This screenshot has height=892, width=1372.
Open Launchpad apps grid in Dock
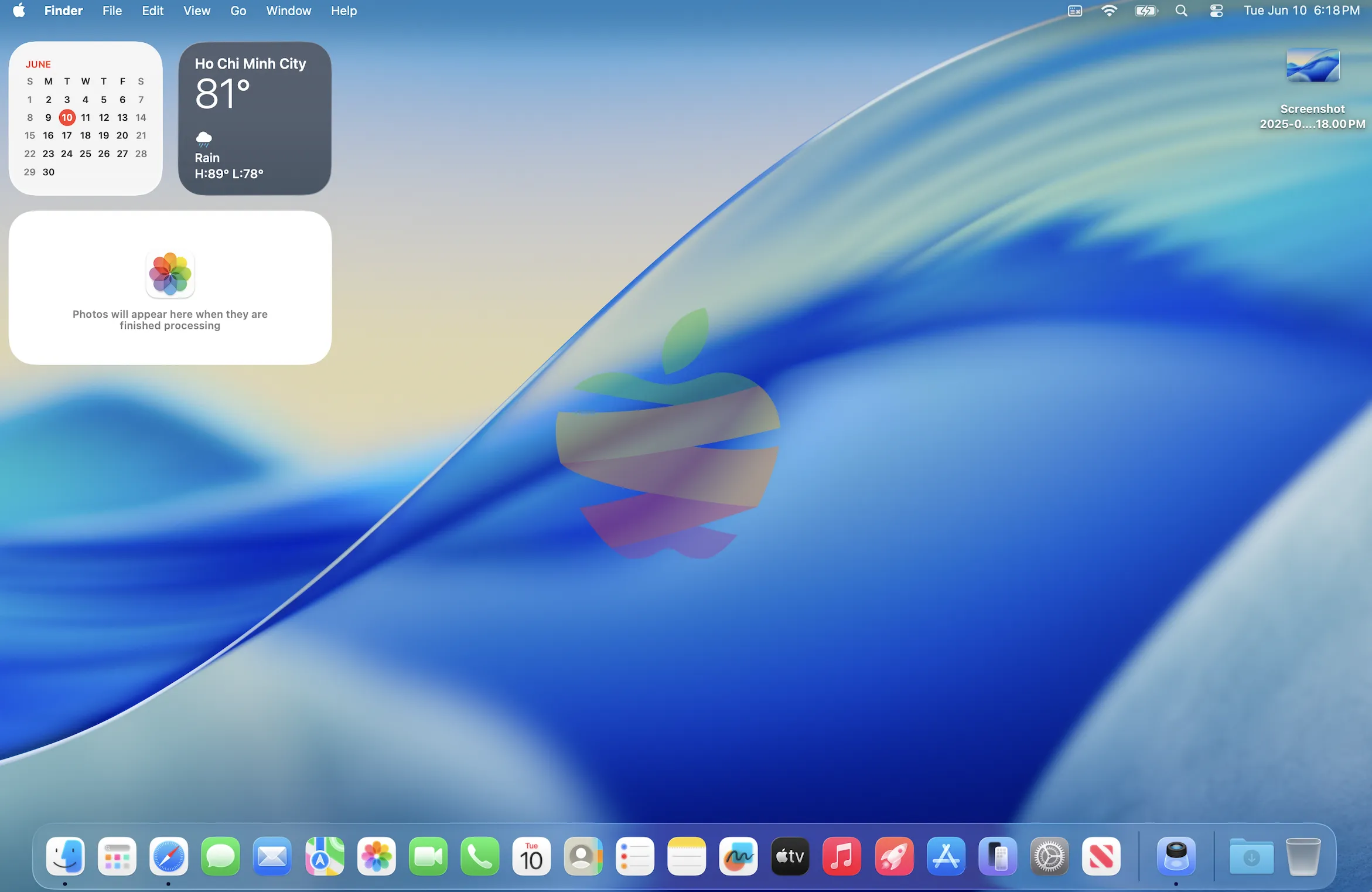click(117, 856)
